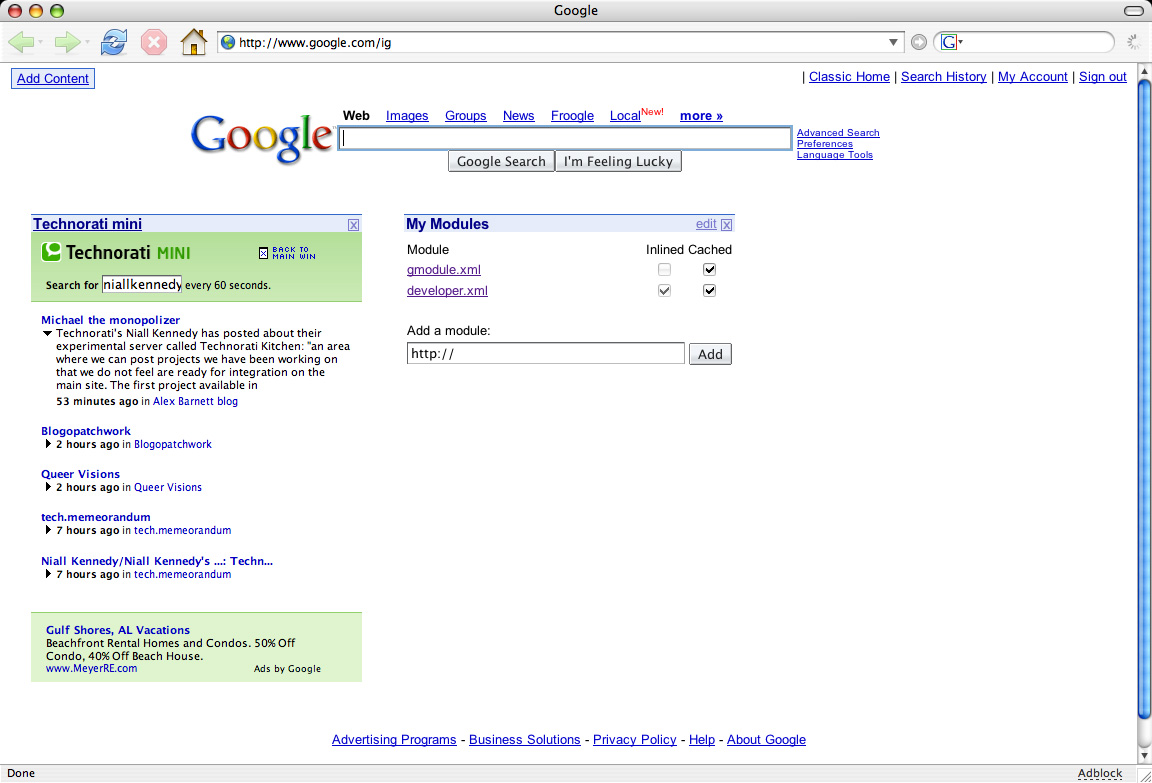Toggle Cached checkbox for developer.xml
Viewport: 1152px width, 783px height.
[x=709, y=290]
